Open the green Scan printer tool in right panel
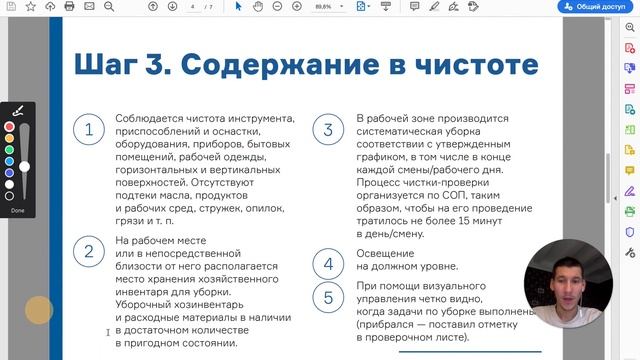This screenshot has height=360, width=640. [x=630, y=211]
